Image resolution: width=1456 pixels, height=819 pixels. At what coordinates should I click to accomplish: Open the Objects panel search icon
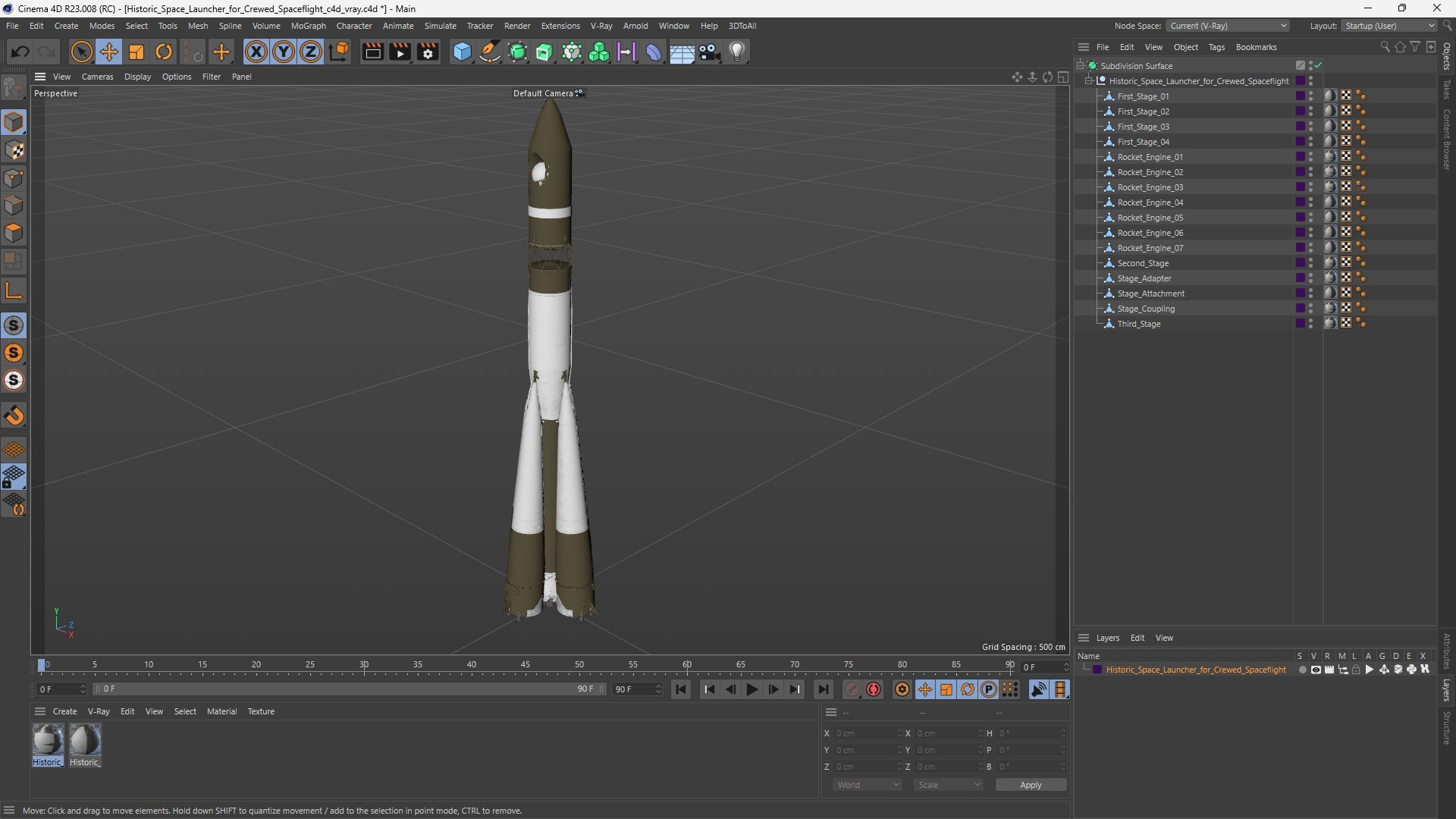1385,47
